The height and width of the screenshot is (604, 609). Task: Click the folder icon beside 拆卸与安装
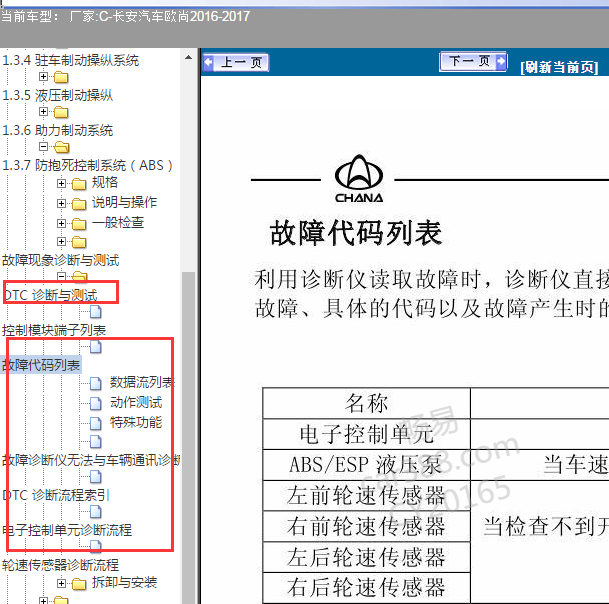coord(79,583)
